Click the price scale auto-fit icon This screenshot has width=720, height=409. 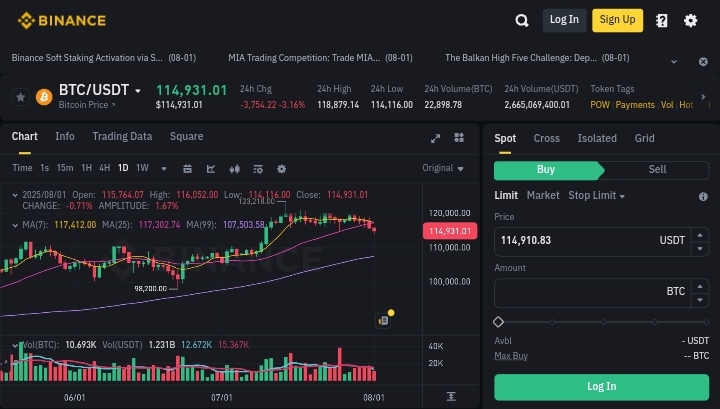(451, 396)
